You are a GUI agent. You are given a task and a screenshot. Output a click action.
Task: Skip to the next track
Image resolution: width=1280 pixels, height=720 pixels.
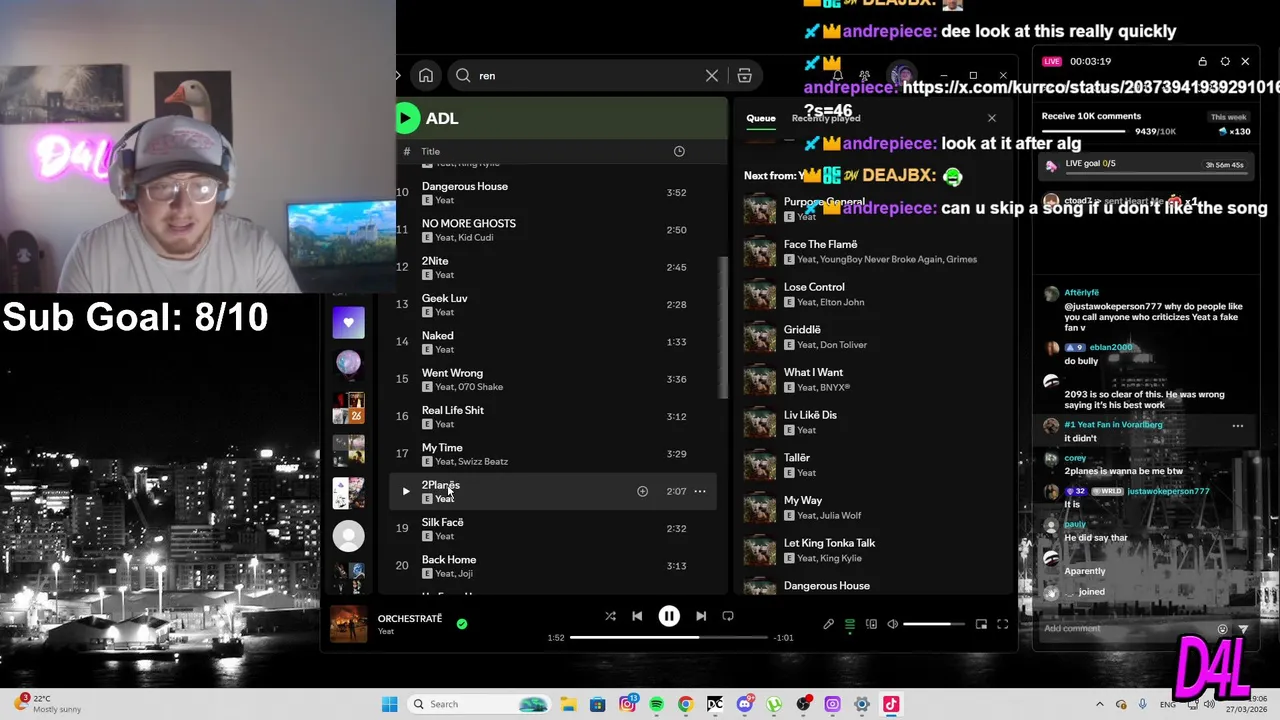tap(701, 616)
